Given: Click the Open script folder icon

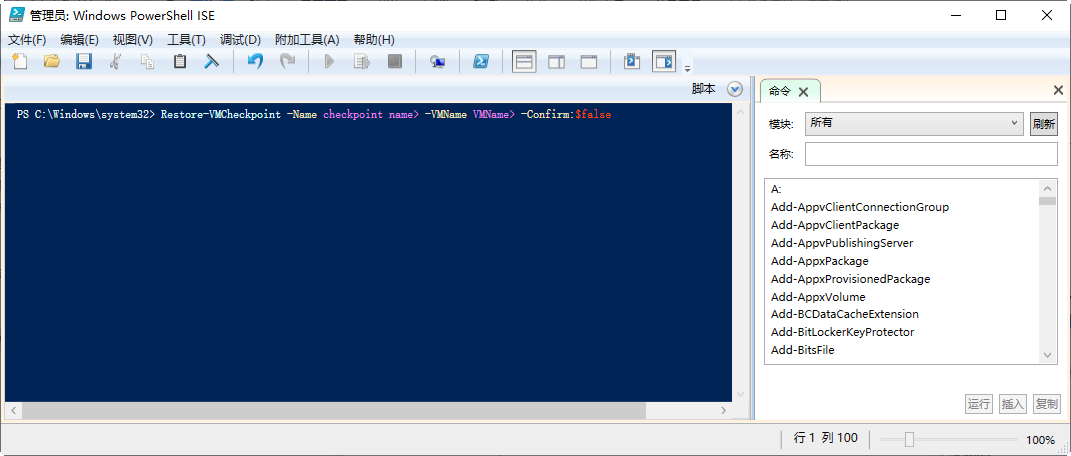Looking at the screenshot, I should [52, 62].
